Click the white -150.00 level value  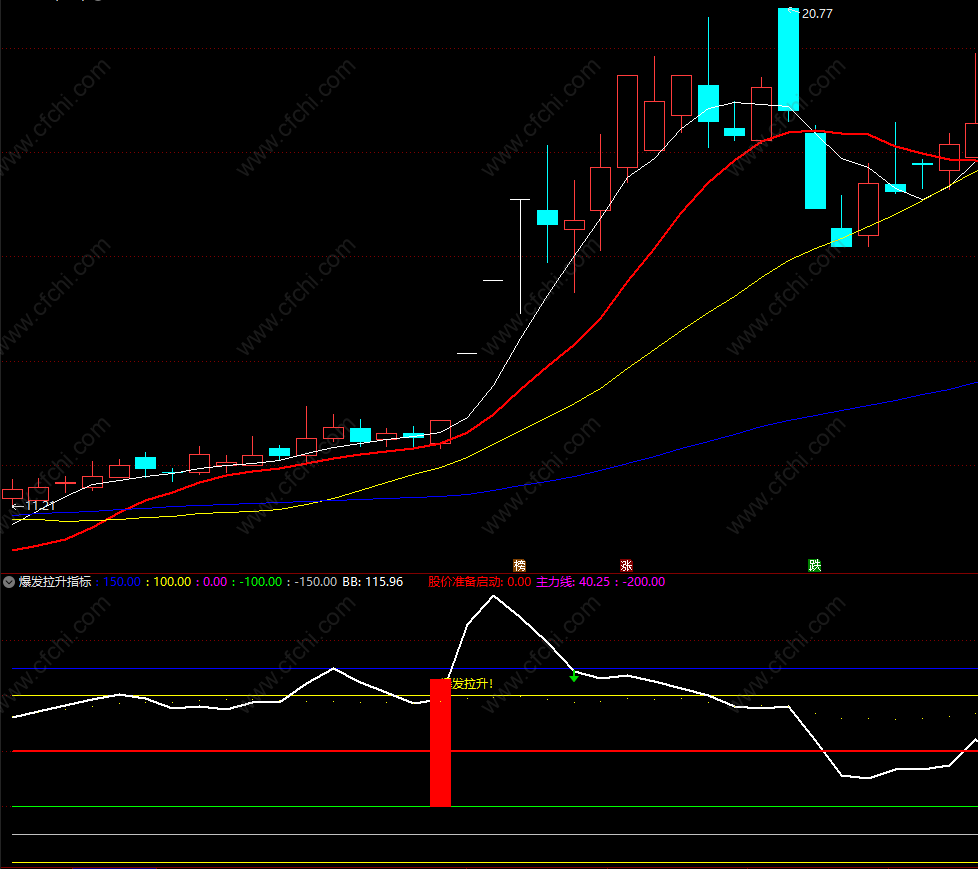315,582
